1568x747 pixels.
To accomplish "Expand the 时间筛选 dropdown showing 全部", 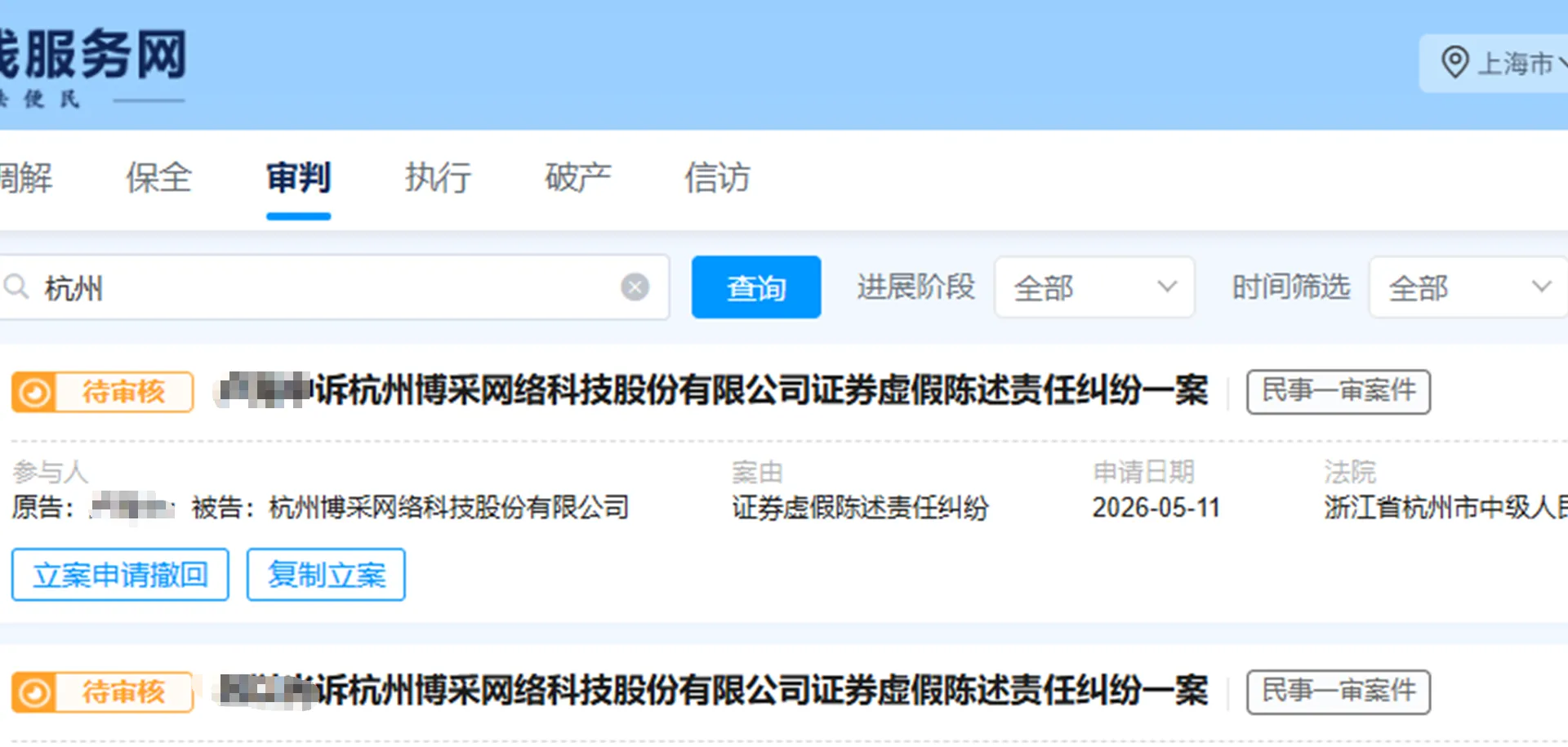I will pyautogui.click(x=1468, y=287).
